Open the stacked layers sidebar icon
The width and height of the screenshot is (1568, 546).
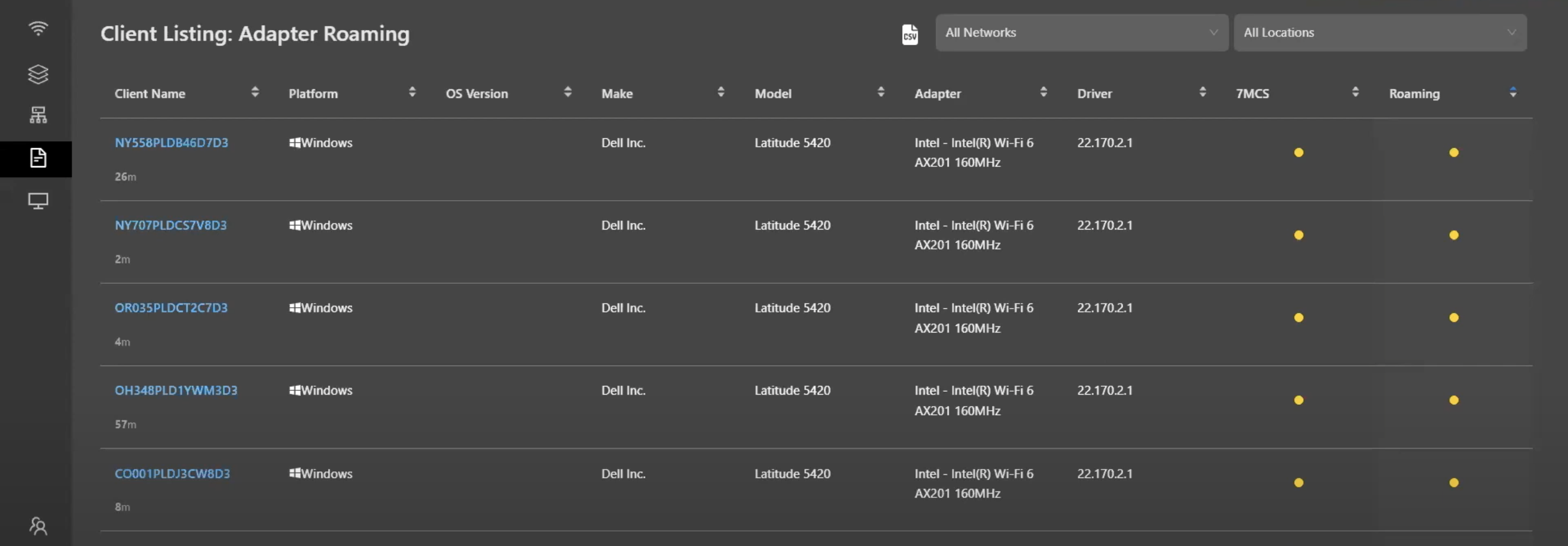[x=38, y=74]
